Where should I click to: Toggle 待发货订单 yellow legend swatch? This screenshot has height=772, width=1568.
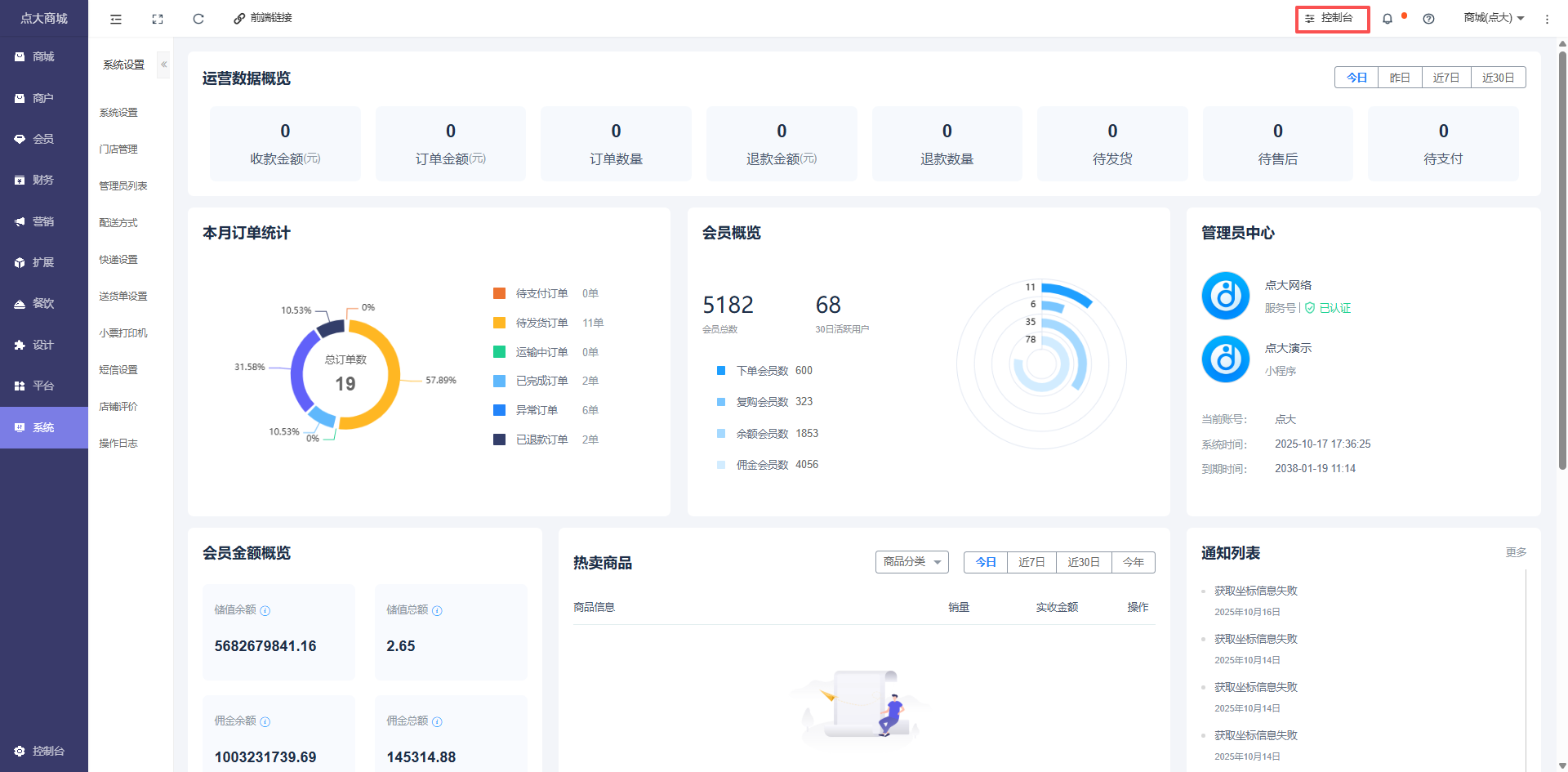click(x=499, y=323)
